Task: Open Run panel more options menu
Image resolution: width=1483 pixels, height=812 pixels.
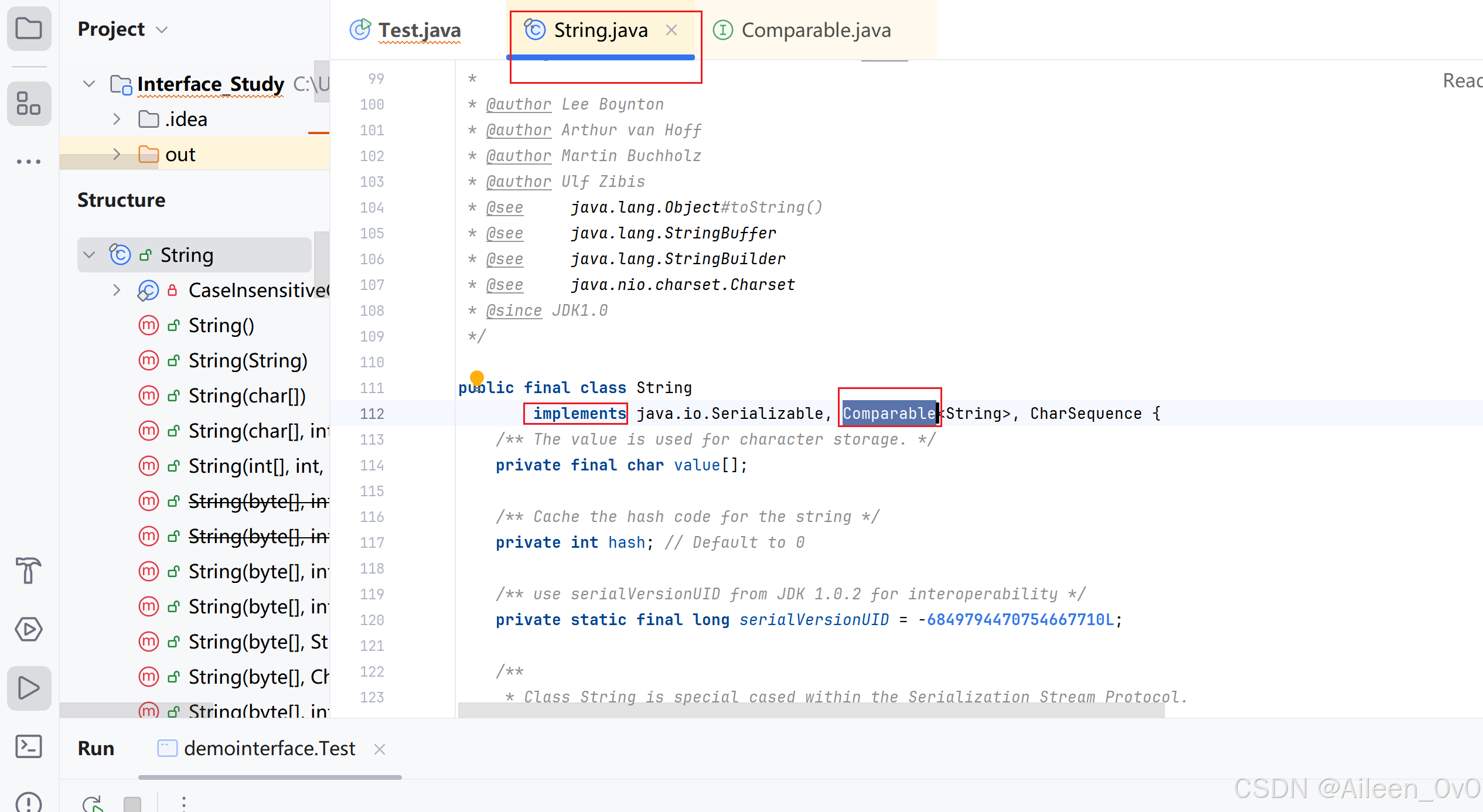Action: (184, 804)
